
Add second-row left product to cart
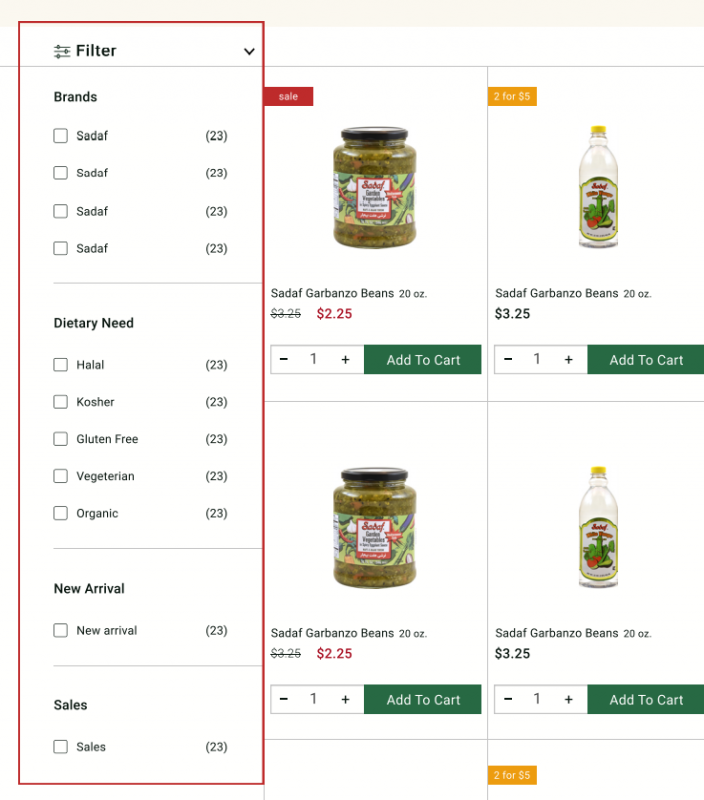pos(423,700)
